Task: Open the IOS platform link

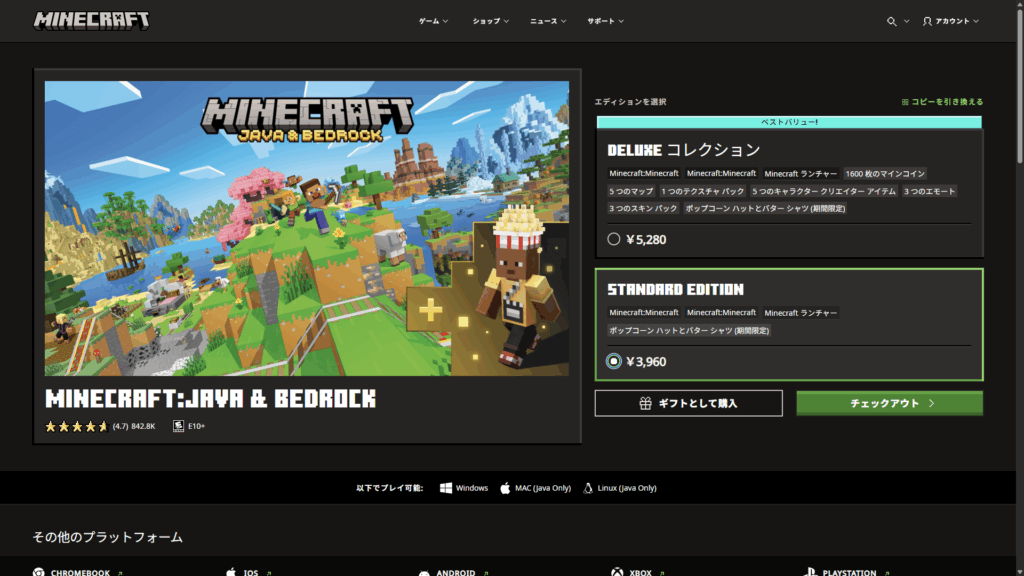Action: point(249,573)
